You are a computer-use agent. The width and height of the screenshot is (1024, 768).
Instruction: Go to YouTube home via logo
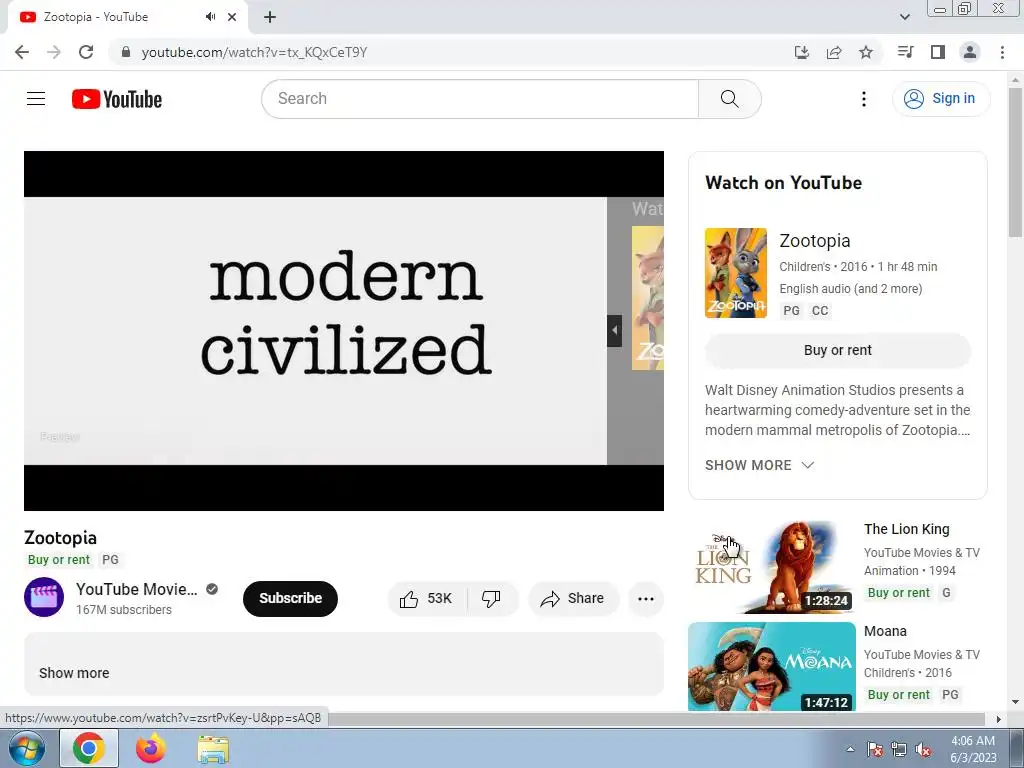pos(117,99)
